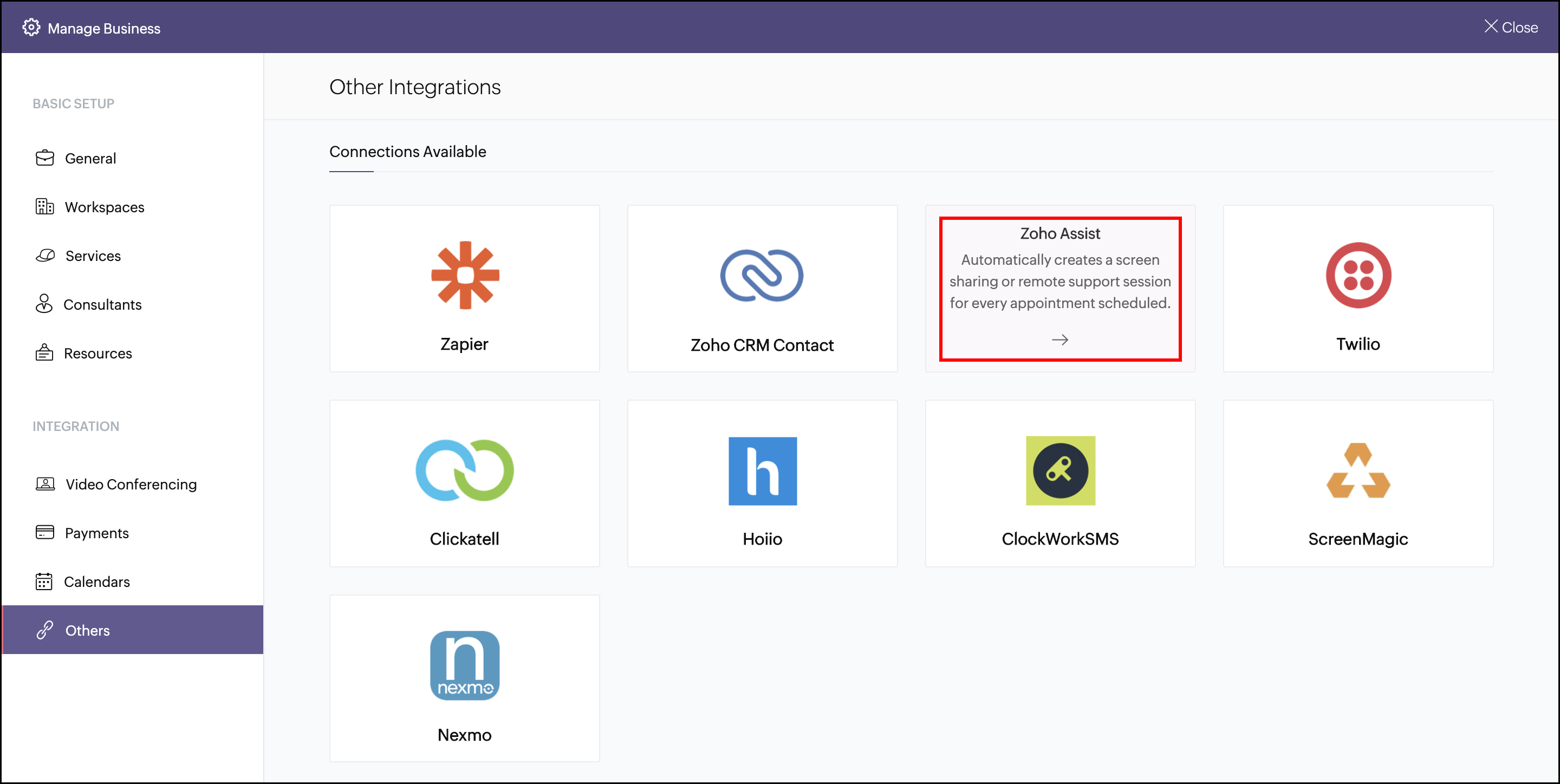Screen dimensions: 1560x784
Task: Click the Zoho Assist integration icon
Action: click(1060, 285)
